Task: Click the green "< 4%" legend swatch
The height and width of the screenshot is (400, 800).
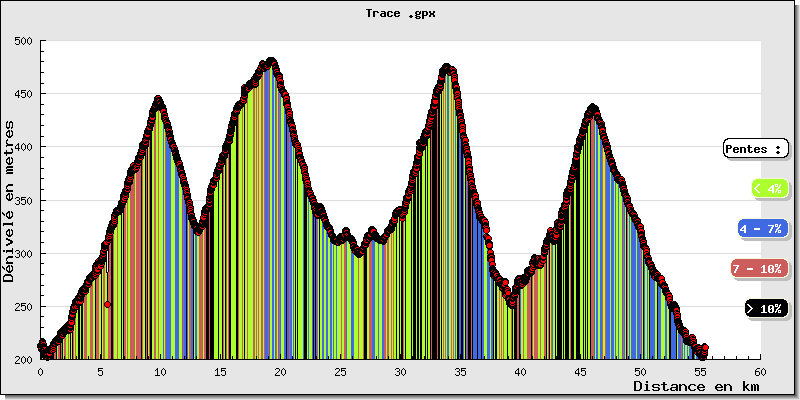Action: pyautogui.click(x=766, y=189)
